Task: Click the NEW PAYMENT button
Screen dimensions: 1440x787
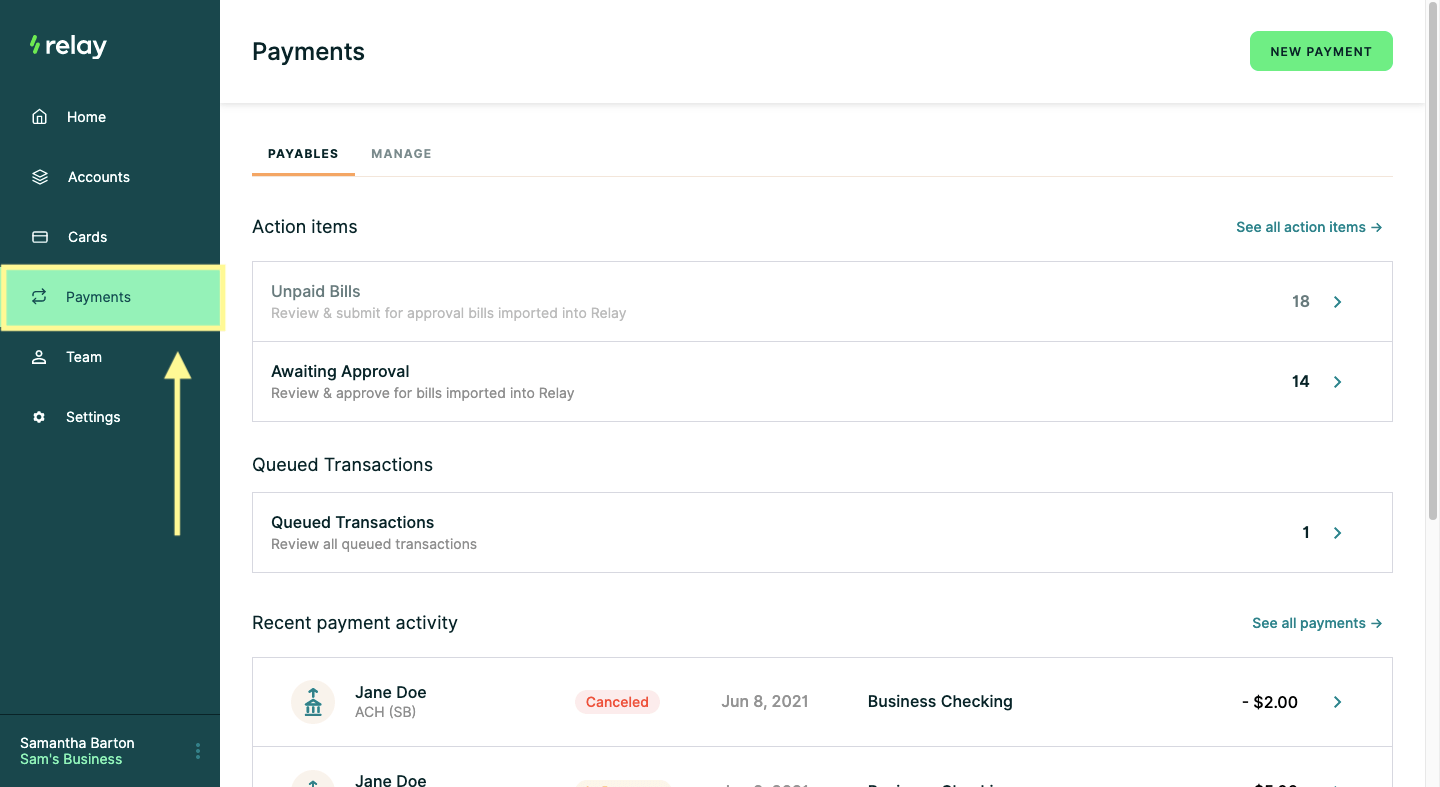Action: point(1321,50)
